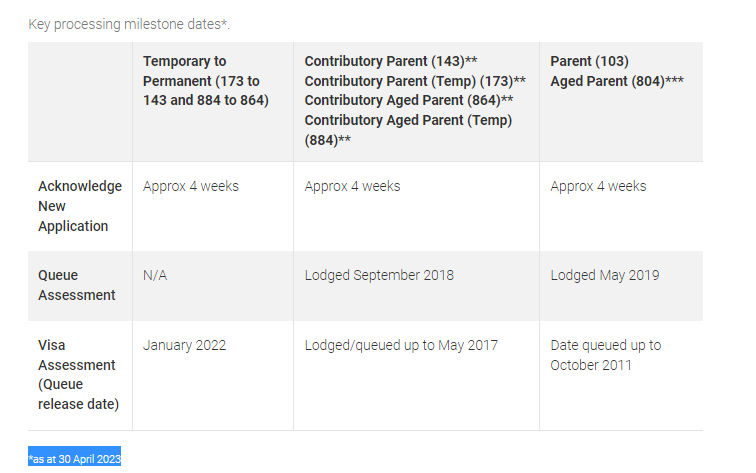Click the highlighted '*as at 30 April 2023' footnote
756x473 pixels.
pos(74,459)
